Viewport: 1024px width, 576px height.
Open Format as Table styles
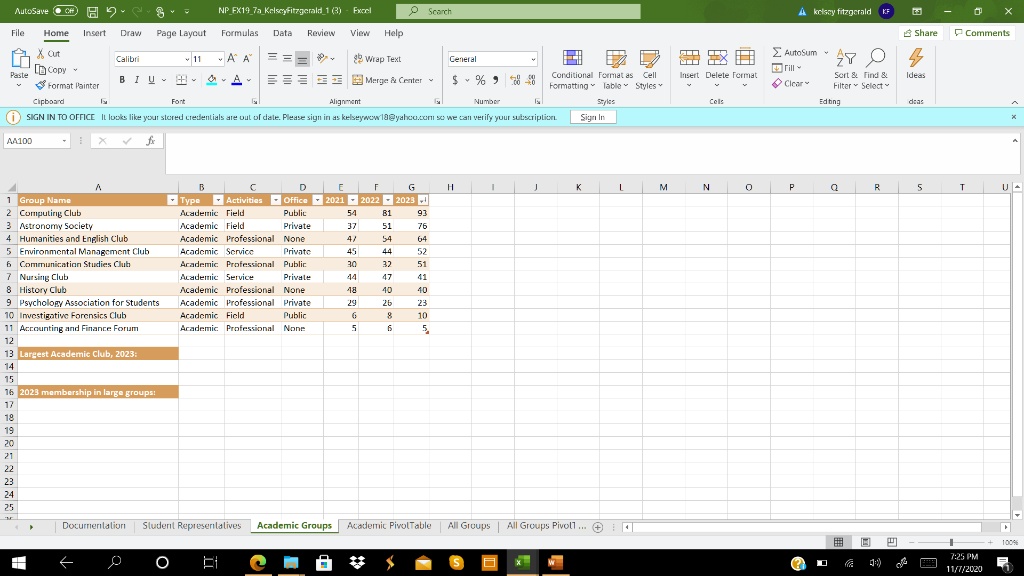point(615,72)
